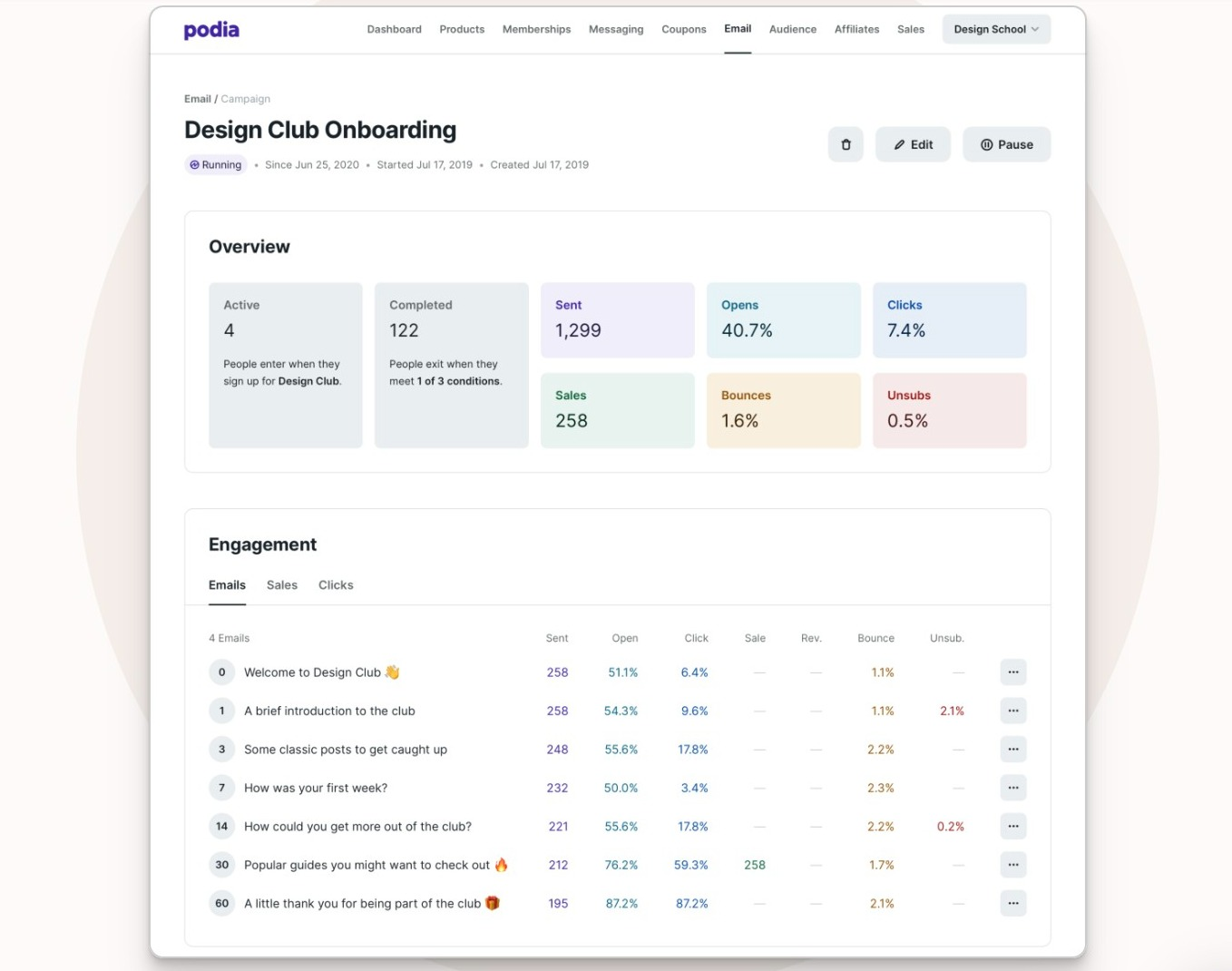This screenshot has width=1232, height=971.
Task: Click the Podia logo
Action: pos(211,30)
